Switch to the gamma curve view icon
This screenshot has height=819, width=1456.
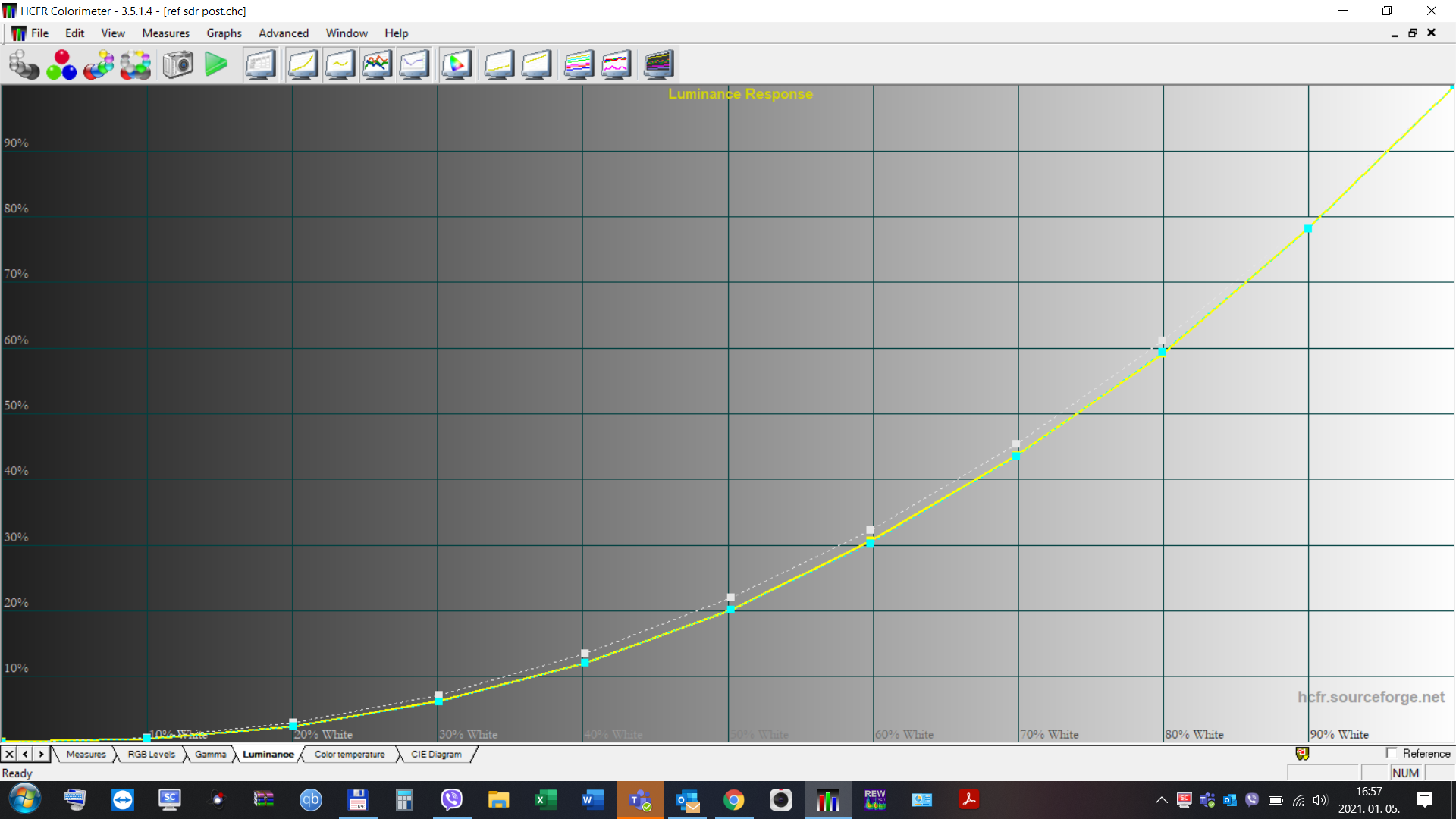pyautogui.click(x=340, y=64)
